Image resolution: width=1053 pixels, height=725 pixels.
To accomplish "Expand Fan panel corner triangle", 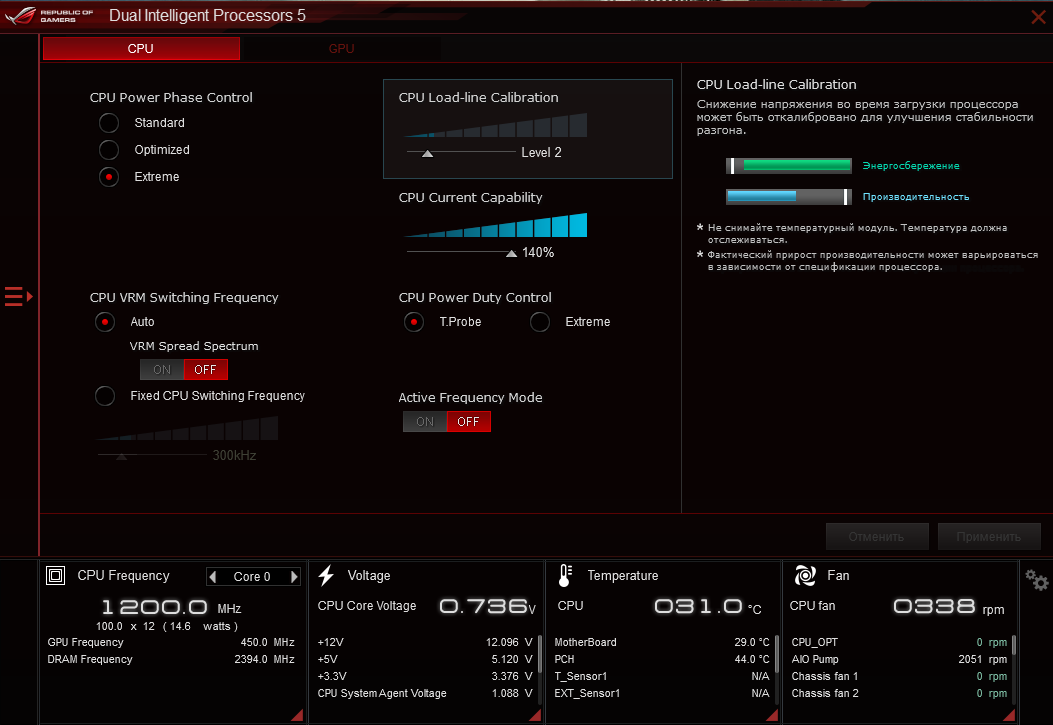I will 1009,715.
